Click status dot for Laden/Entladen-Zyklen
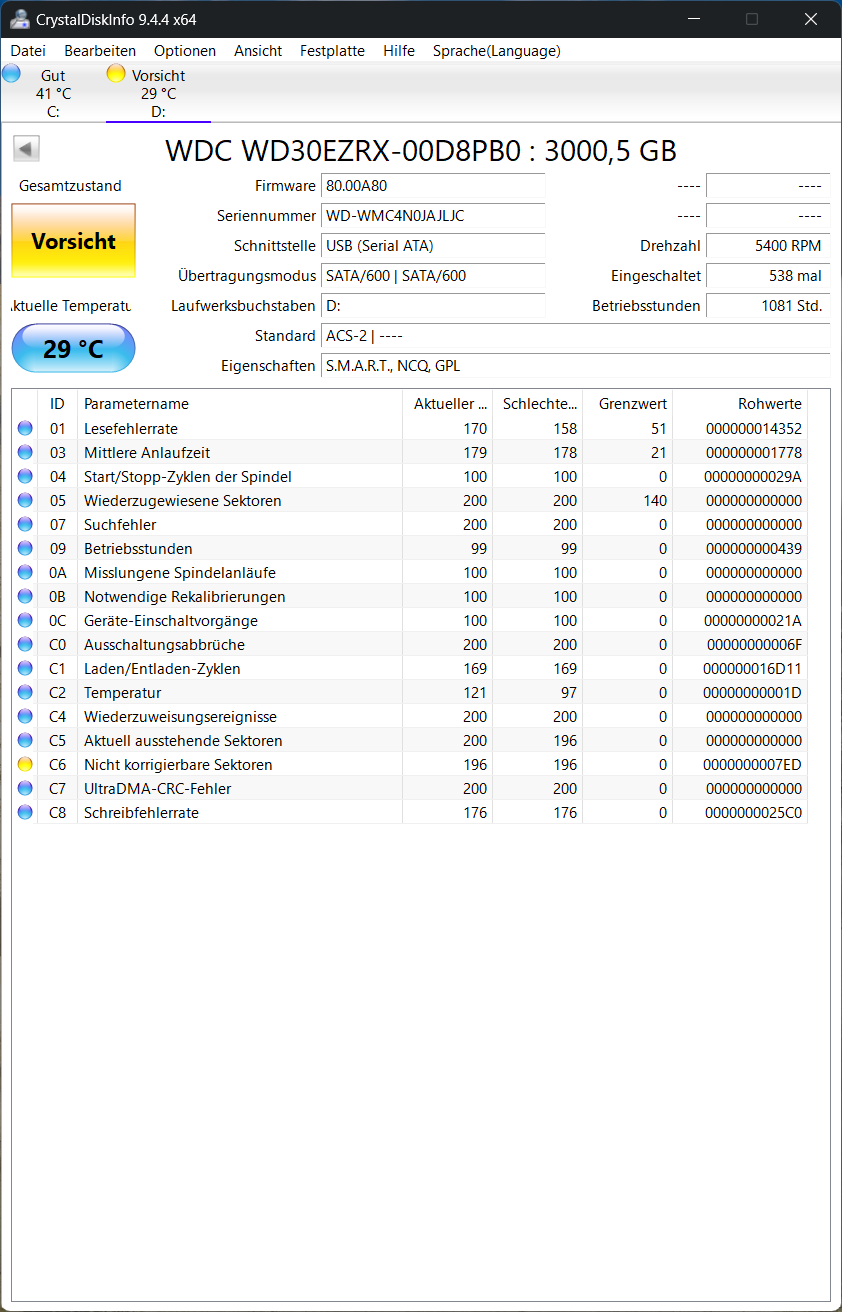Screen dimensions: 842x1312 25,669
